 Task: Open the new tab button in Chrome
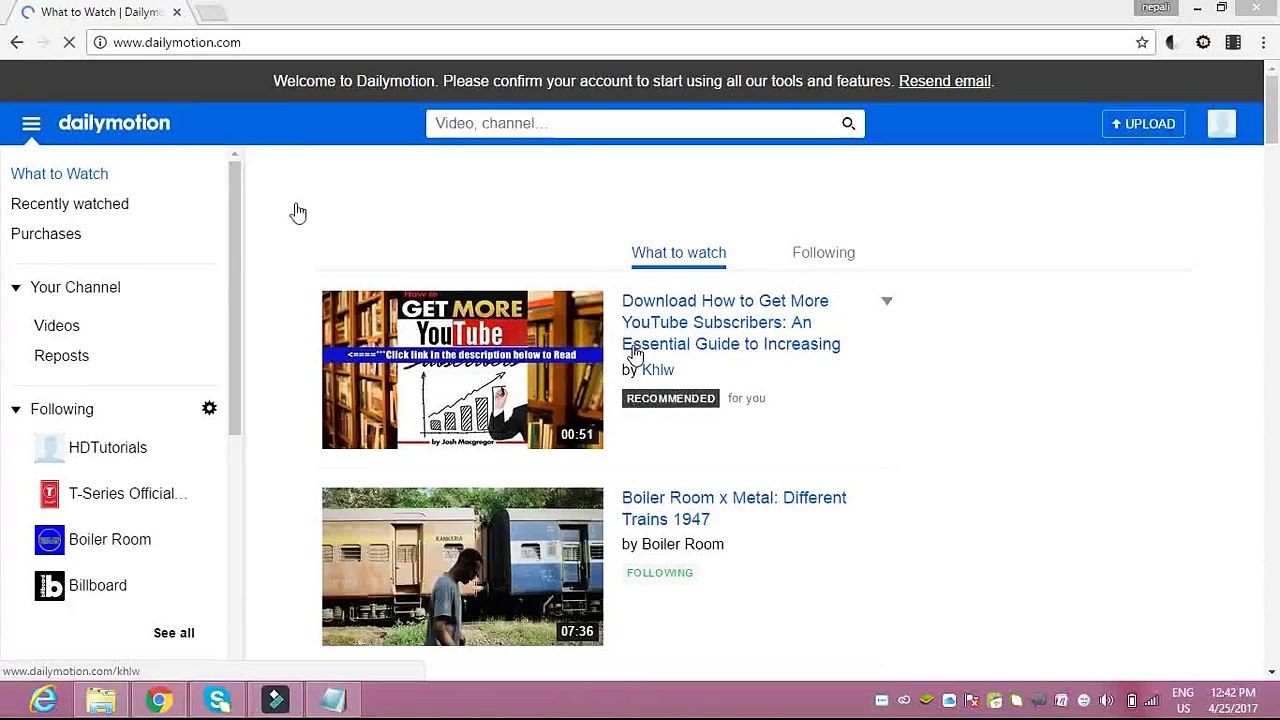click(x=211, y=12)
